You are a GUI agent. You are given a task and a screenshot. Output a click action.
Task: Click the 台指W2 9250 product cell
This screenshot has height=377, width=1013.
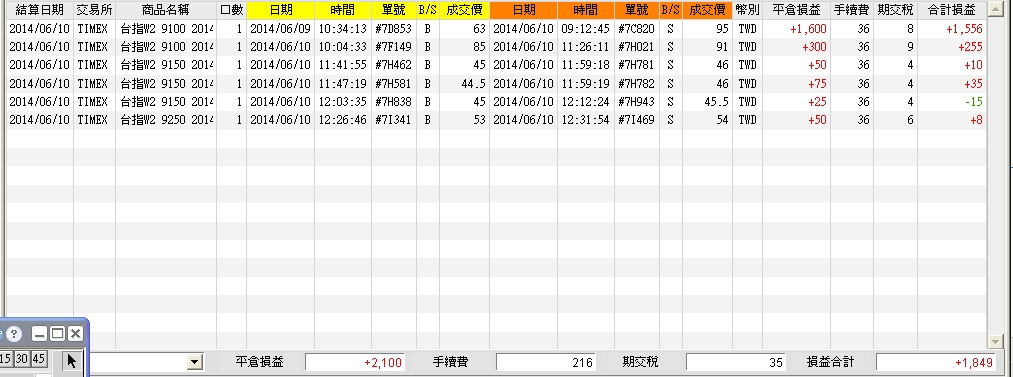(165, 120)
